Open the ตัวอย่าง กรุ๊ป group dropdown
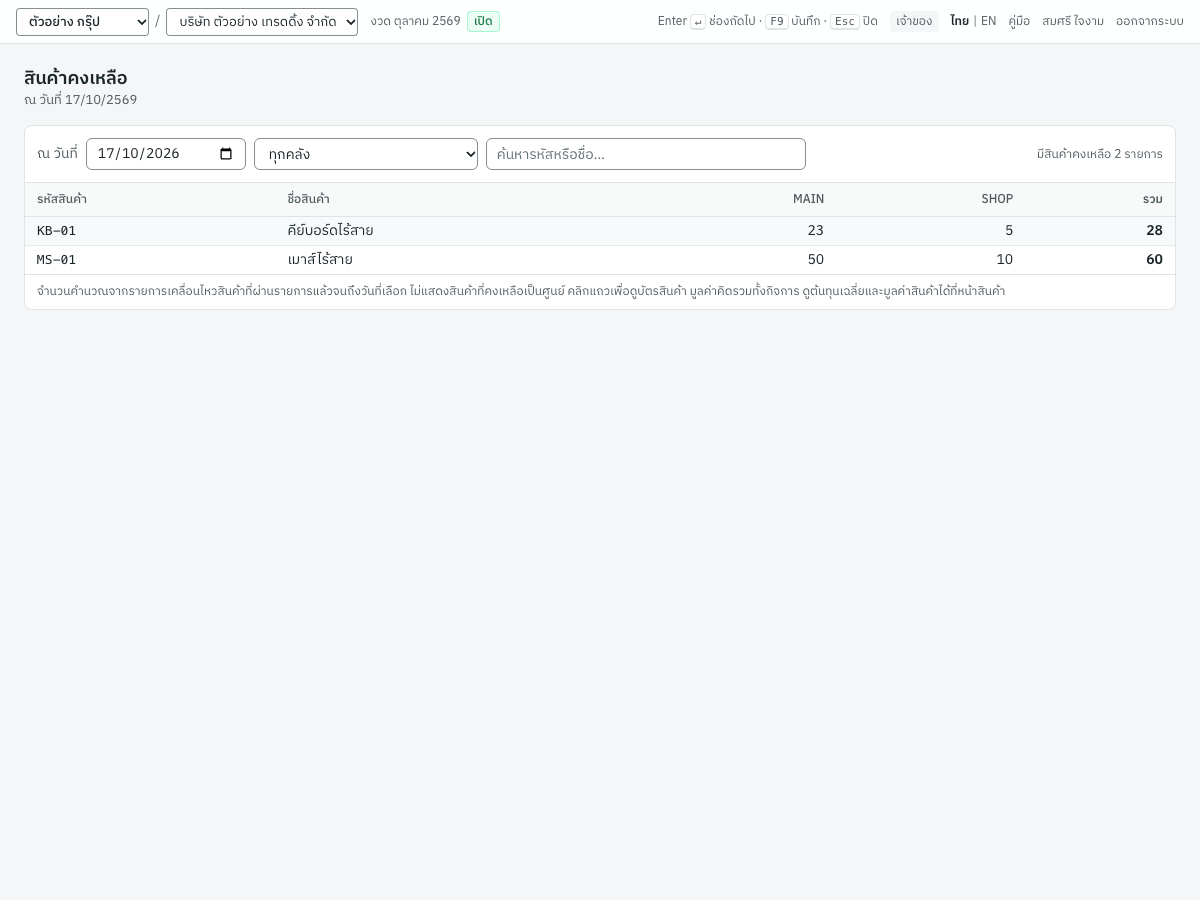The height and width of the screenshot is (900, 1200). tap(82, 22)
